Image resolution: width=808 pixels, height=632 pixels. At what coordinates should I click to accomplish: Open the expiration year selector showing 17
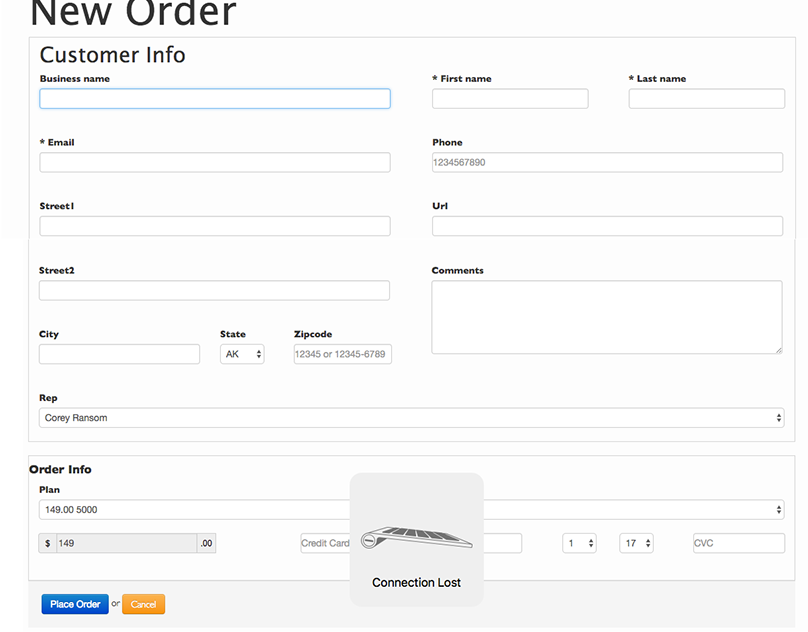[x=638, y=543]
